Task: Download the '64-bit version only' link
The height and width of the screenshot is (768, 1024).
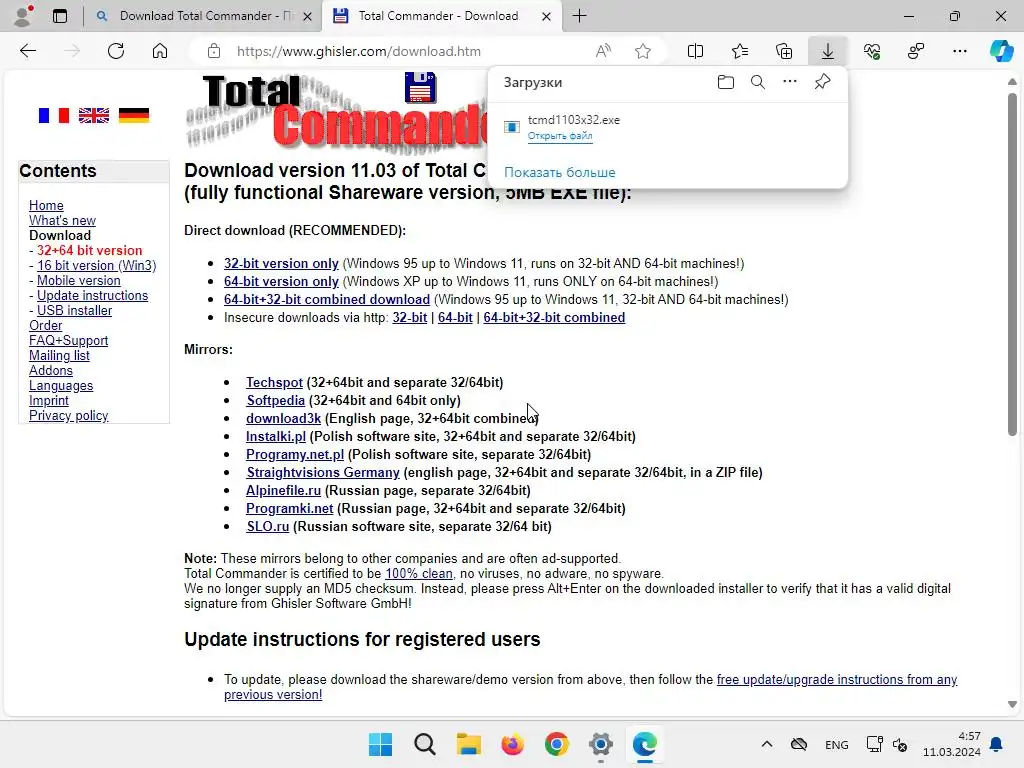Action: tap(281, 281)
